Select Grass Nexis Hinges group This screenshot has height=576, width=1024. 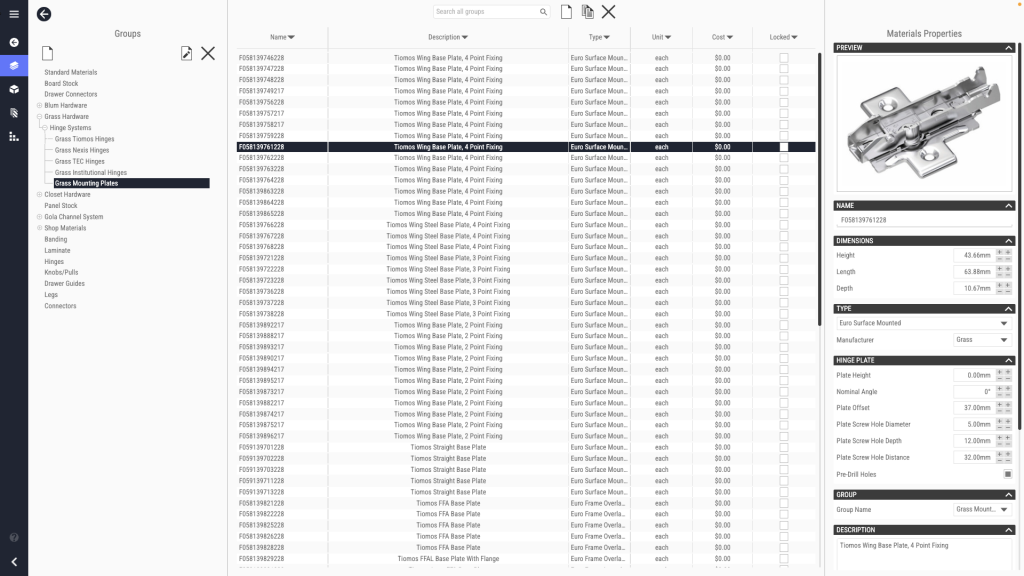pyautogui.click(x=82, y=150)
